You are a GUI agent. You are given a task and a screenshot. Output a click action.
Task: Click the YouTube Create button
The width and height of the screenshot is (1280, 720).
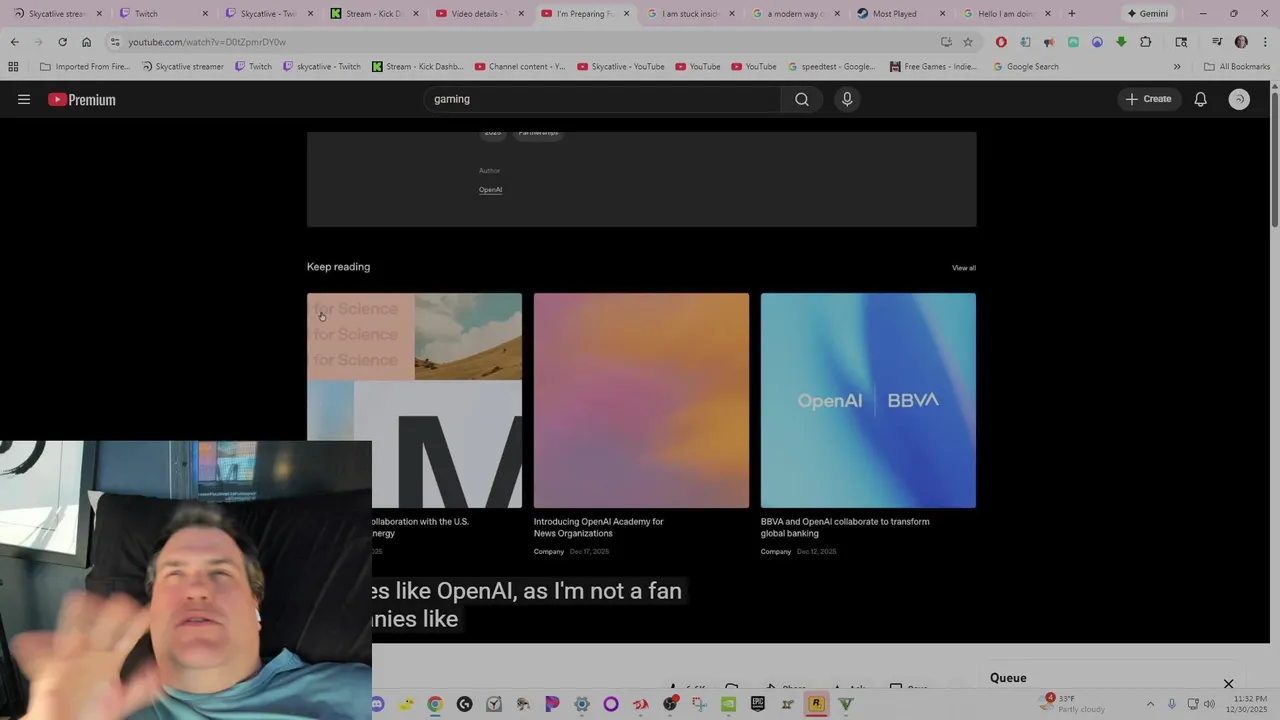pyautogui.click(x=1148, y=99)
